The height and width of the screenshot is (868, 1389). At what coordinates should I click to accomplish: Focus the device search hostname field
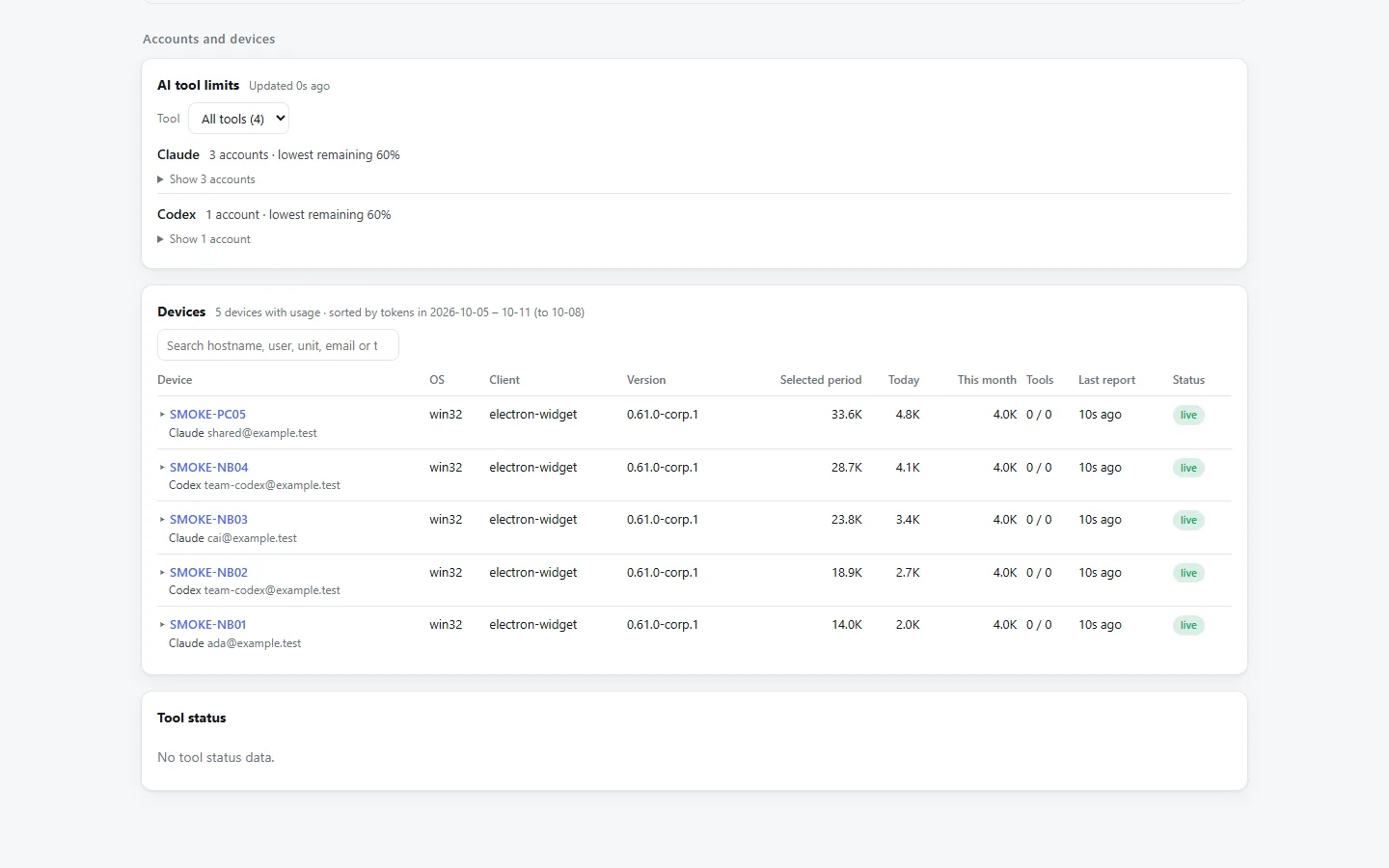coord(278,345)
